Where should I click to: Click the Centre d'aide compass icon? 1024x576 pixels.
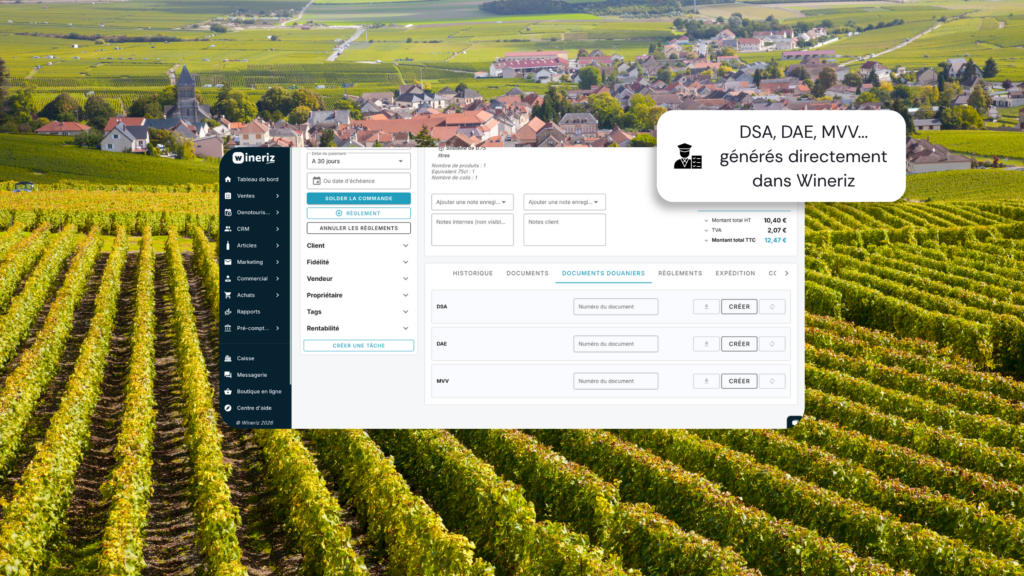point(228,408)
